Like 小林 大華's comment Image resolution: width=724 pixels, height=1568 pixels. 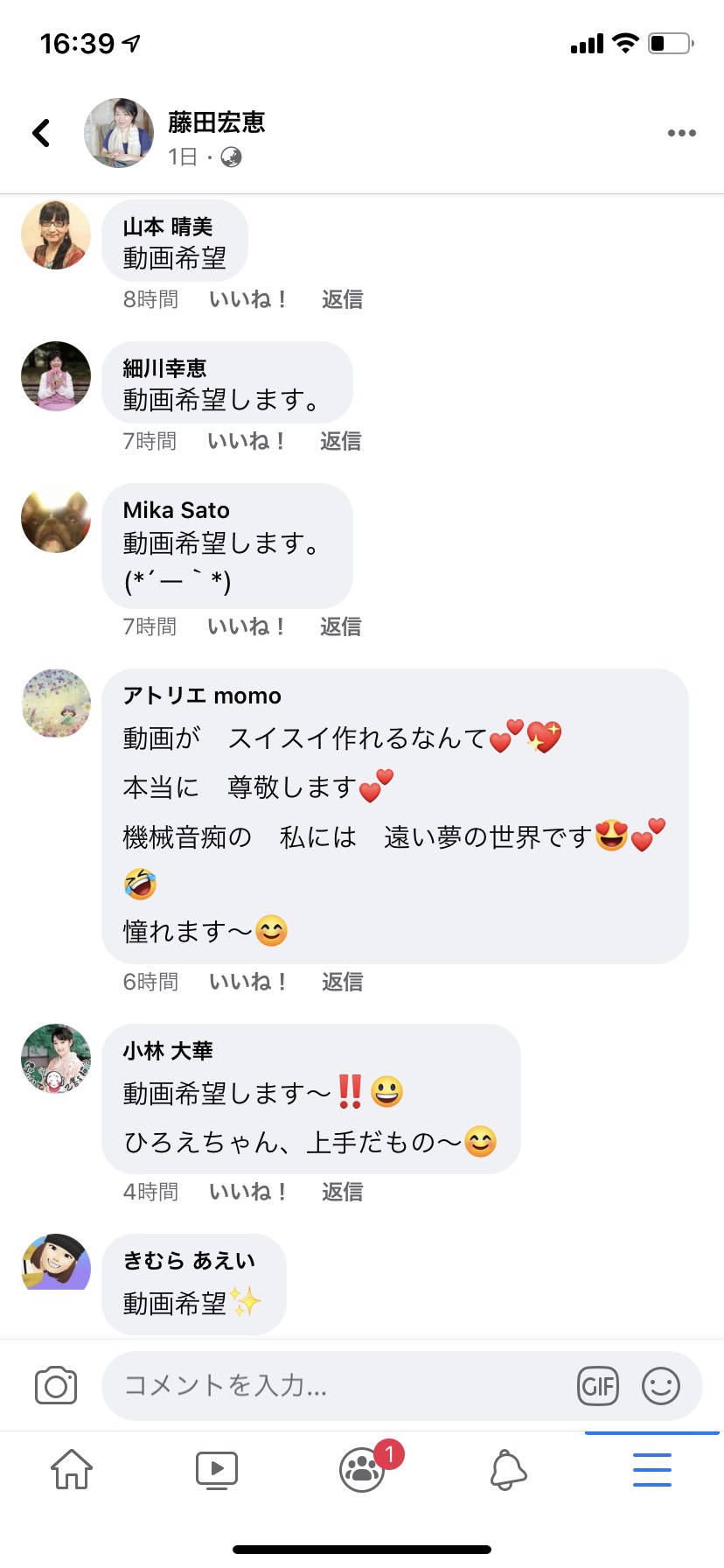pyautogui.click(x=248, y=1192)
